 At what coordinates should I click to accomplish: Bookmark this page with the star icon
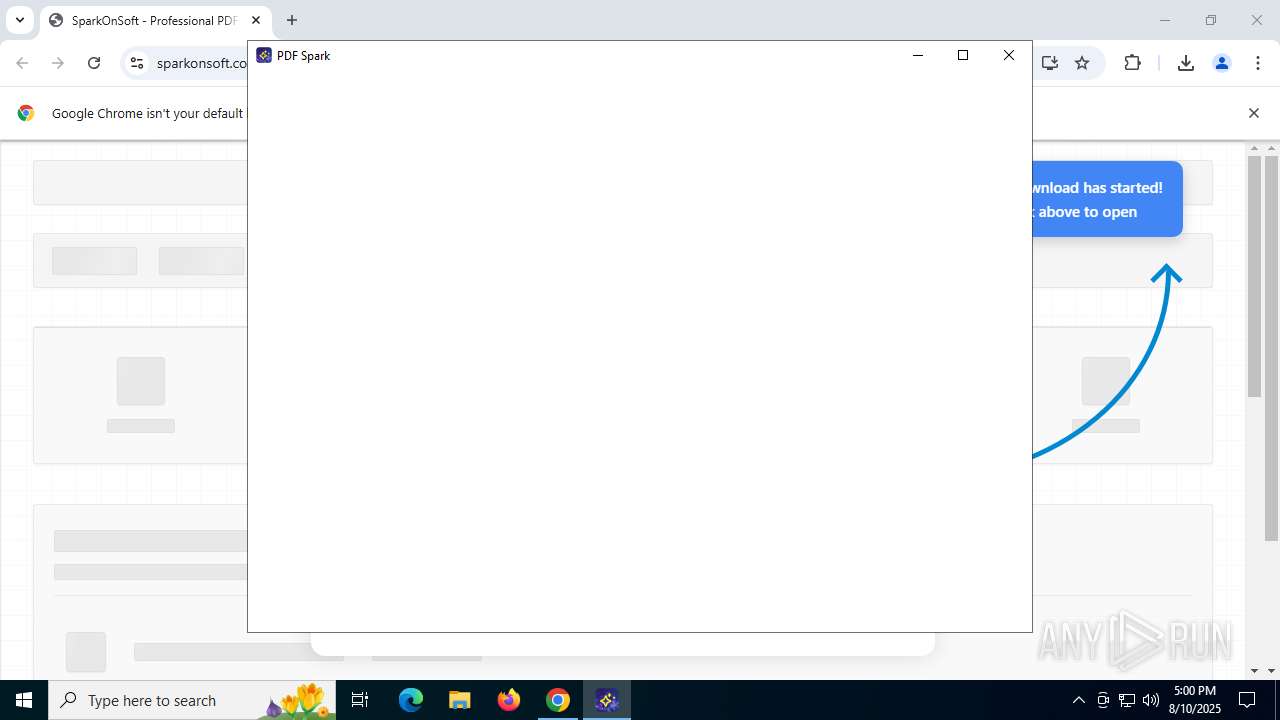click(1082, 63)
